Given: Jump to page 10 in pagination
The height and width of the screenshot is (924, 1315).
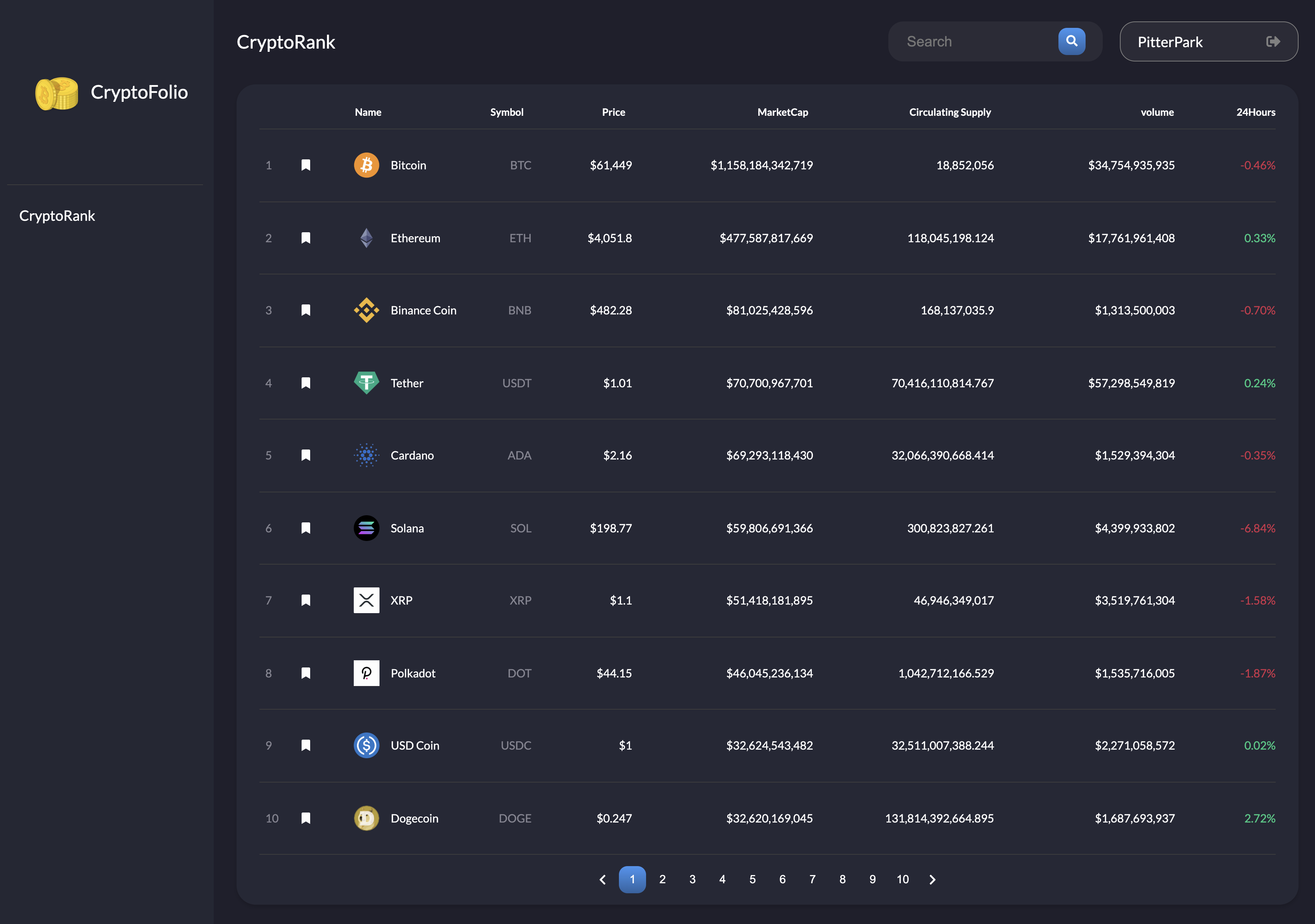Looking at the screenshot, I should pyautogui.click(x=903, y=879).
